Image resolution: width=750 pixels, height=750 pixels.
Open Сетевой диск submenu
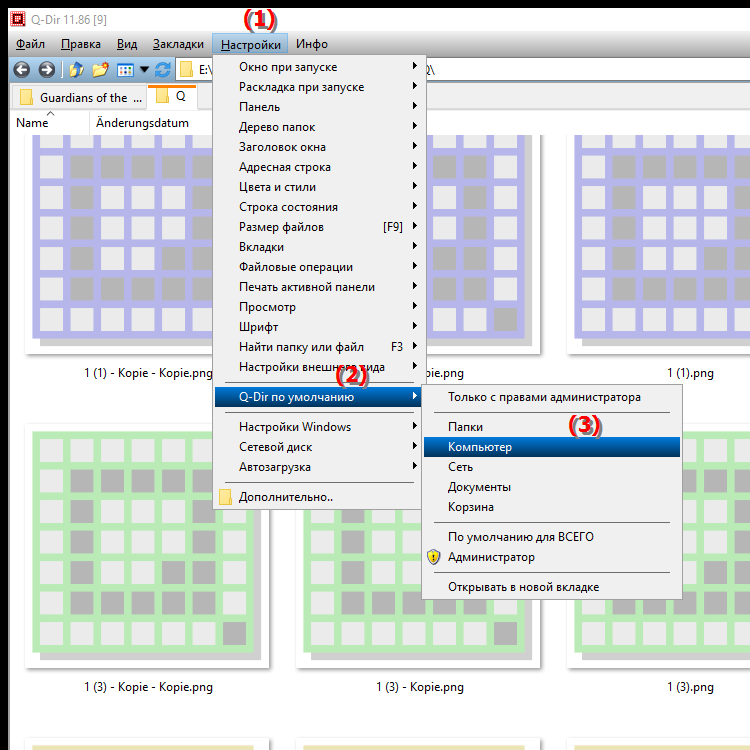pyautogui.click(x=317, y=447)
